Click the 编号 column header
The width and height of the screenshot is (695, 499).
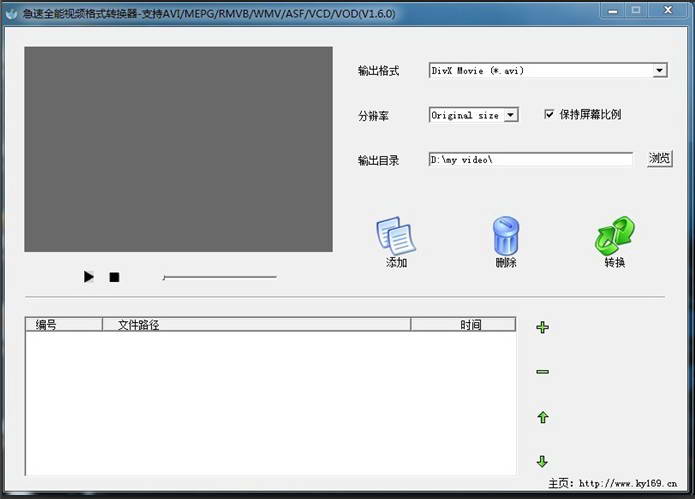click(64, 324)
